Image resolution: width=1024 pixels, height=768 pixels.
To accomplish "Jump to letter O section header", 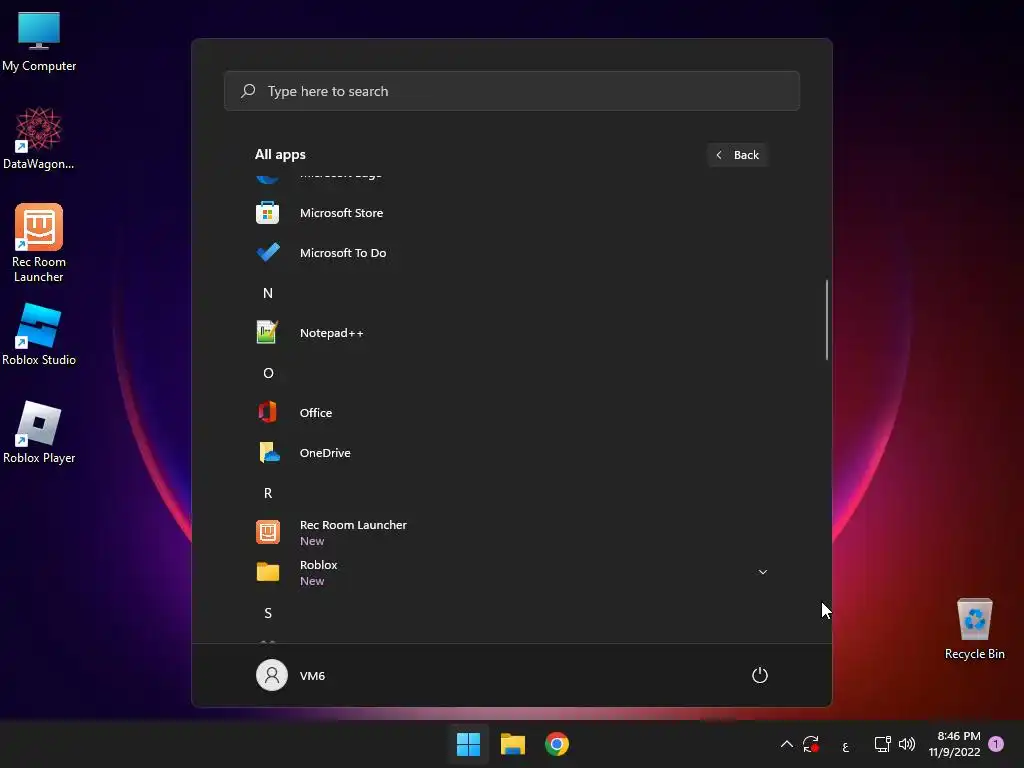I will click(x=268, y=373).
